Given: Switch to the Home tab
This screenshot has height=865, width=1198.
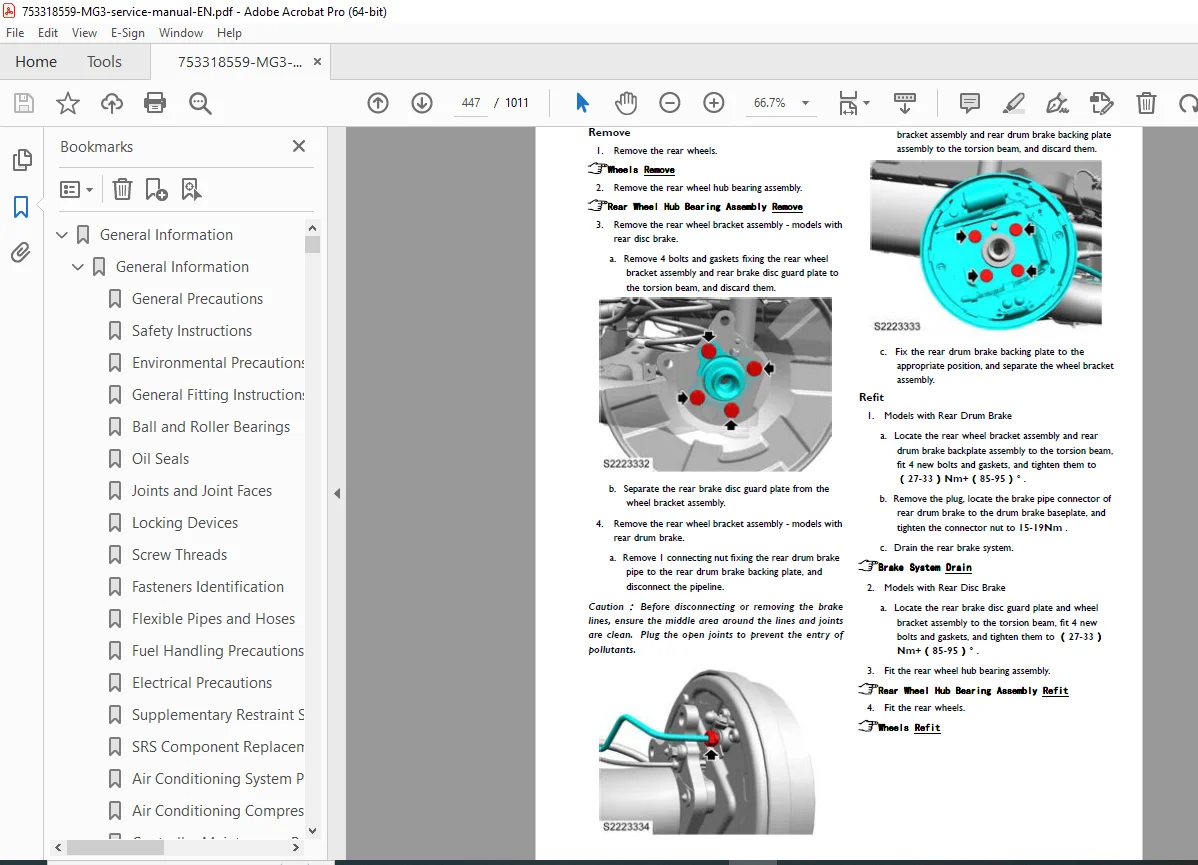Looking at the screenshot, I should [x=36, y=62].
